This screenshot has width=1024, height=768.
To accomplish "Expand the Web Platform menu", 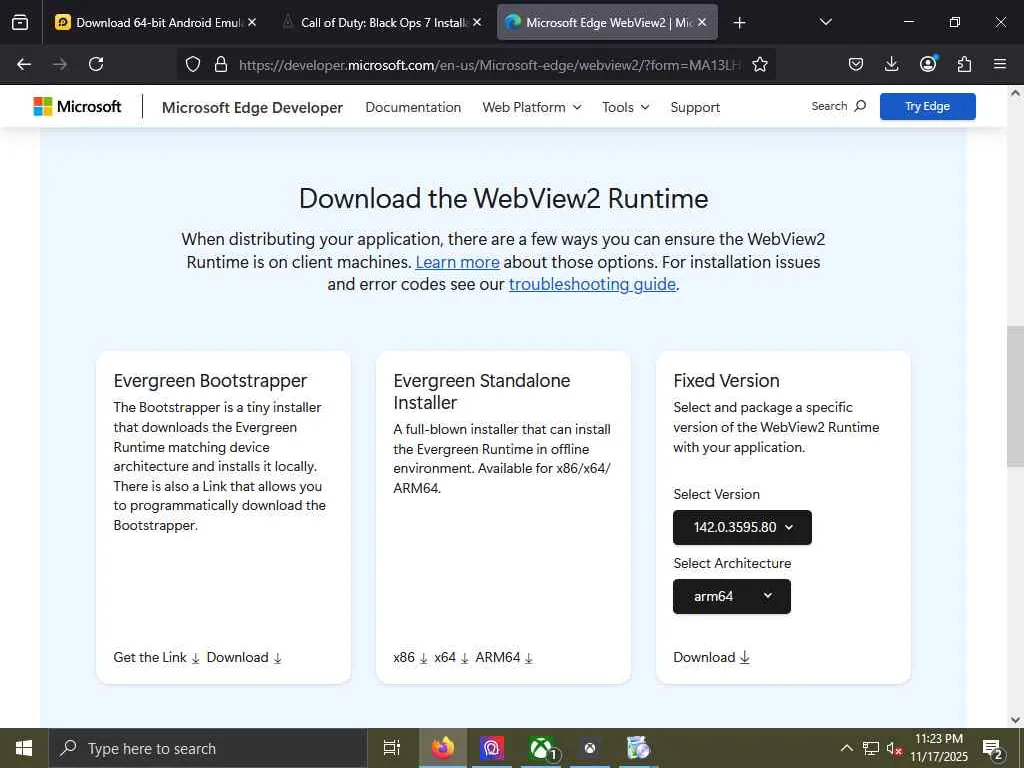I will [x=532, y=107].
